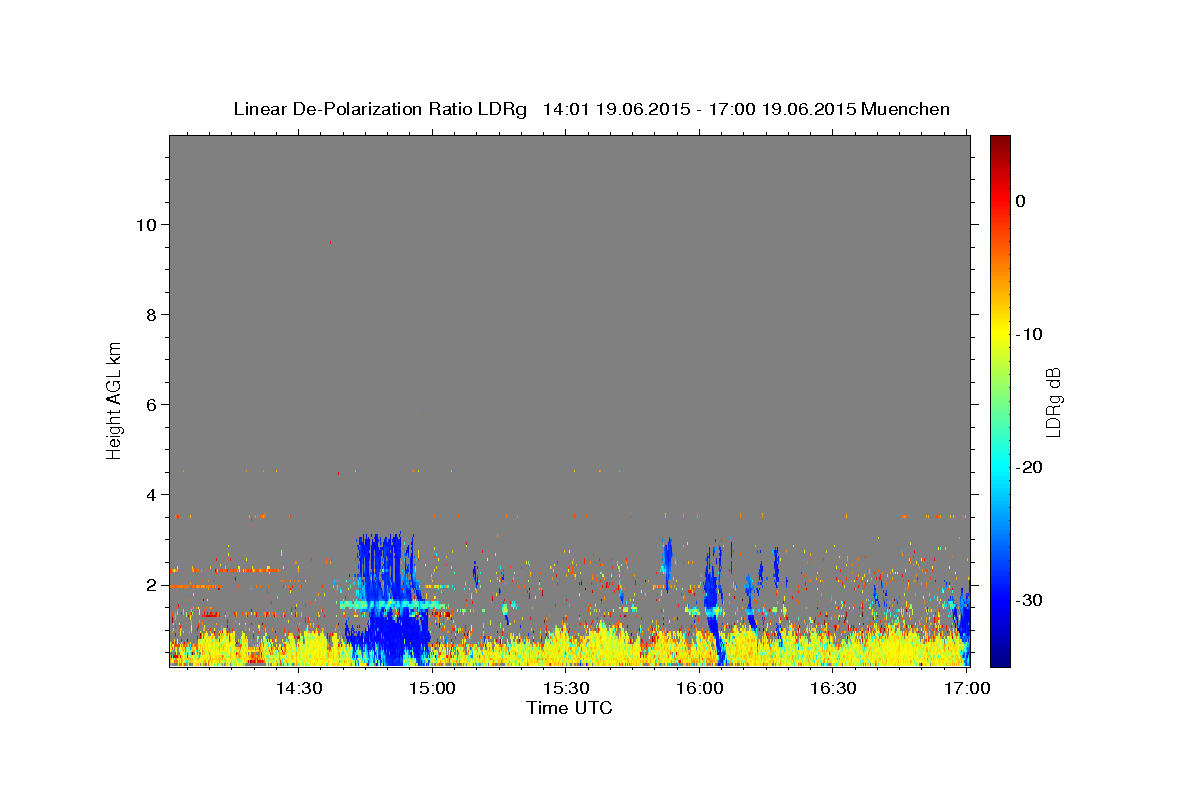
Task: Click the height tick label 6
Action: [152, 404]
